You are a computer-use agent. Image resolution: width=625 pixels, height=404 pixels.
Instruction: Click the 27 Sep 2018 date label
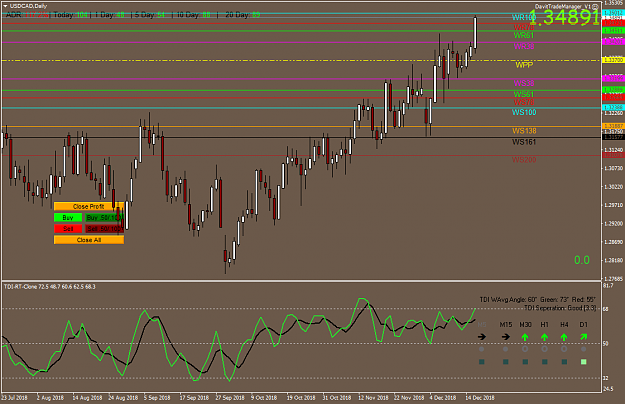(230, 398)
